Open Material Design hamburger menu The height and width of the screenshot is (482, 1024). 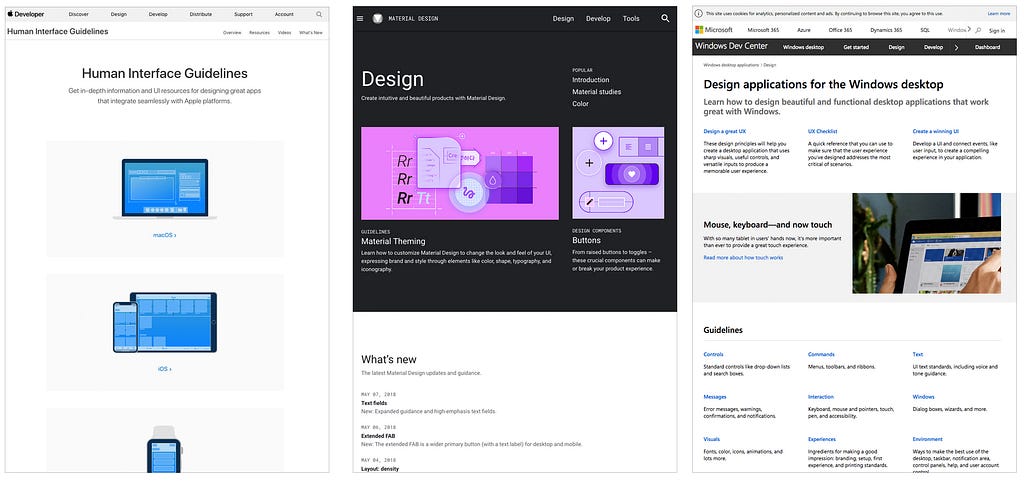coord(360,18)
